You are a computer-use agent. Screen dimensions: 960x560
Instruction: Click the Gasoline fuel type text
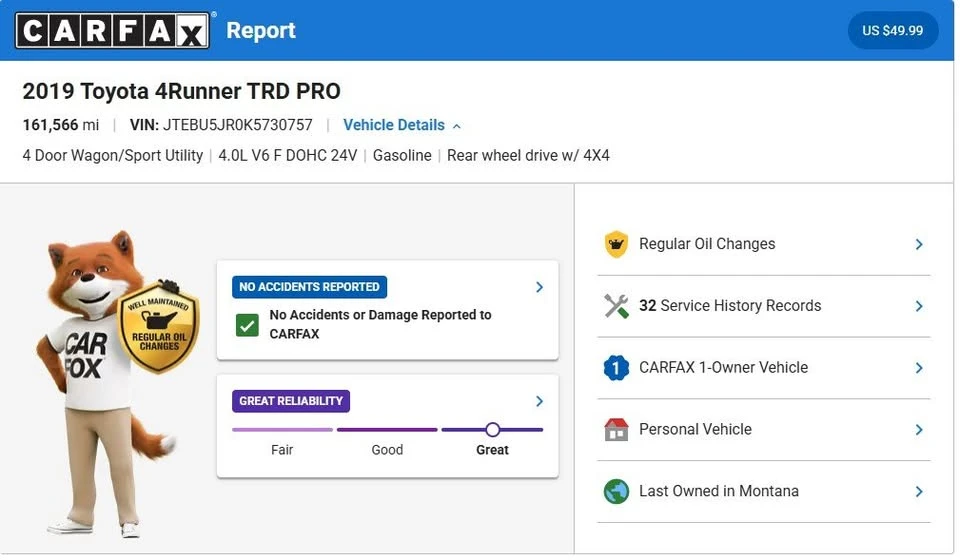(x=402, y=155)
